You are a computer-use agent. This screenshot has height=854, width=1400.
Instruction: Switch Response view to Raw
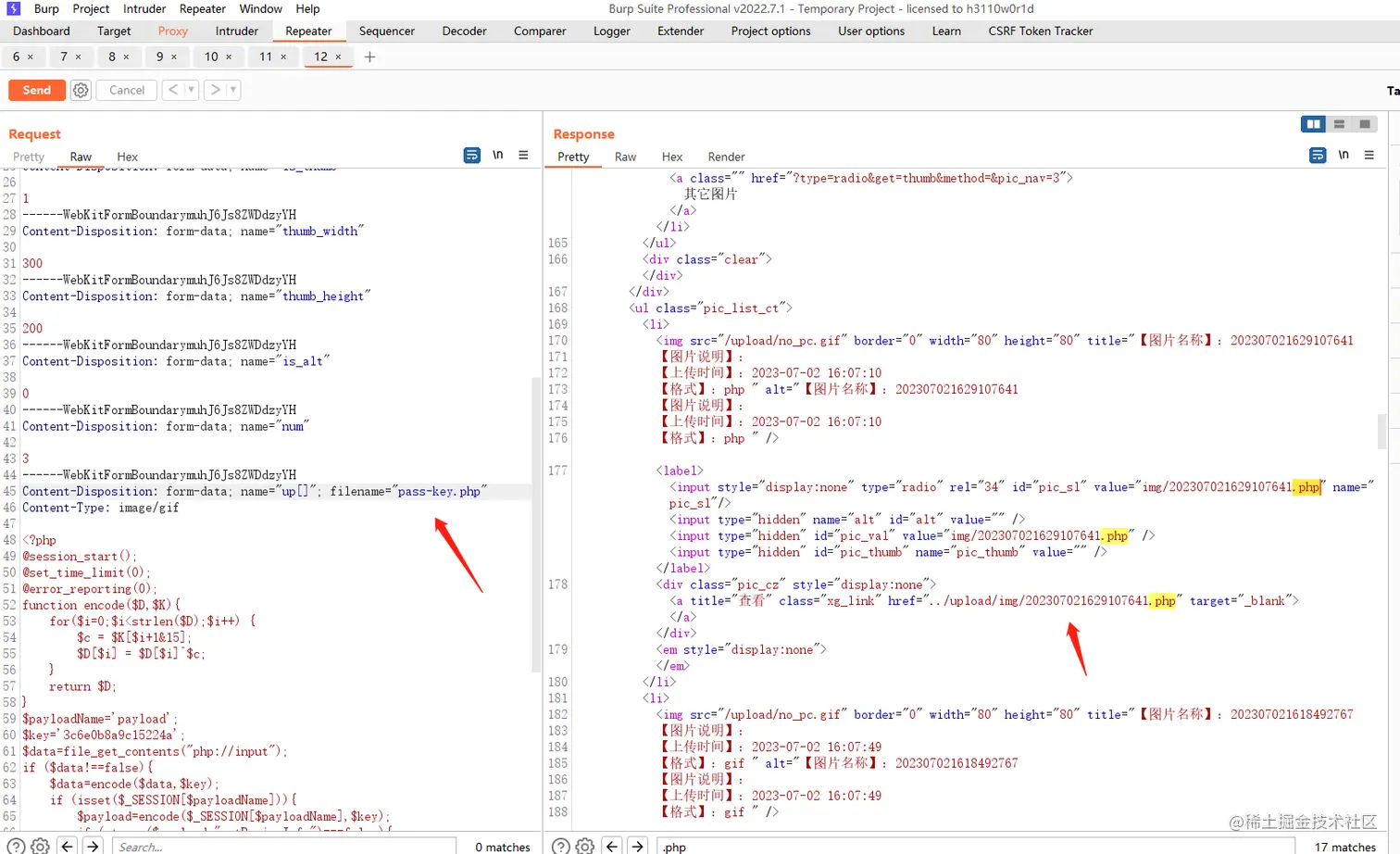click(626, 157)
